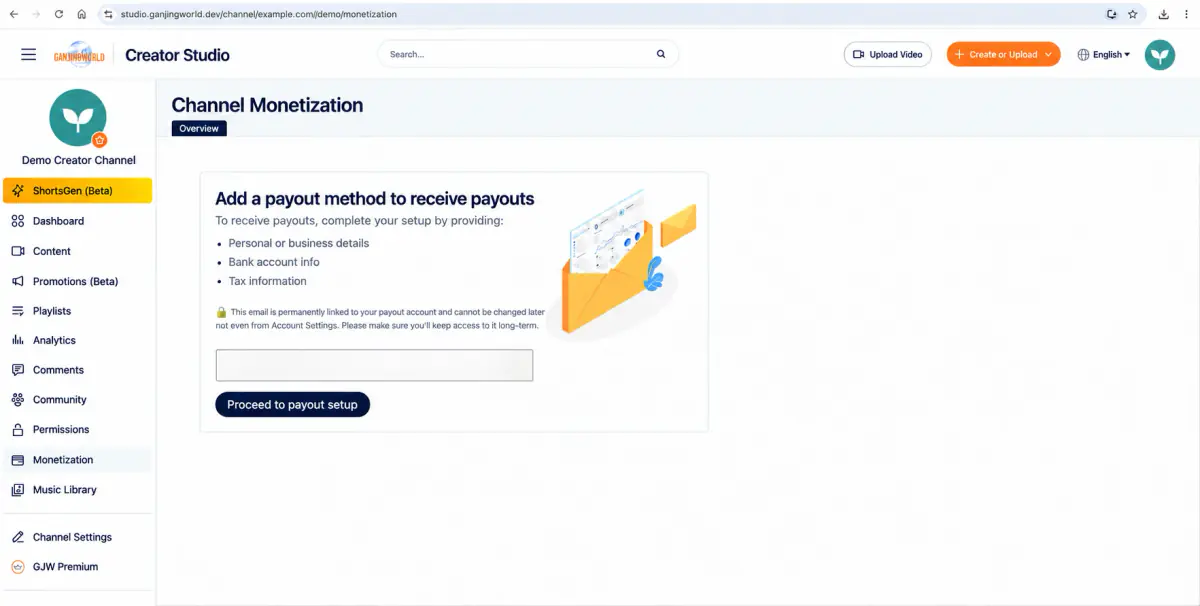
Task: Click the browser address bar URL
Action: pyautogui.click(x=258, y=15)
